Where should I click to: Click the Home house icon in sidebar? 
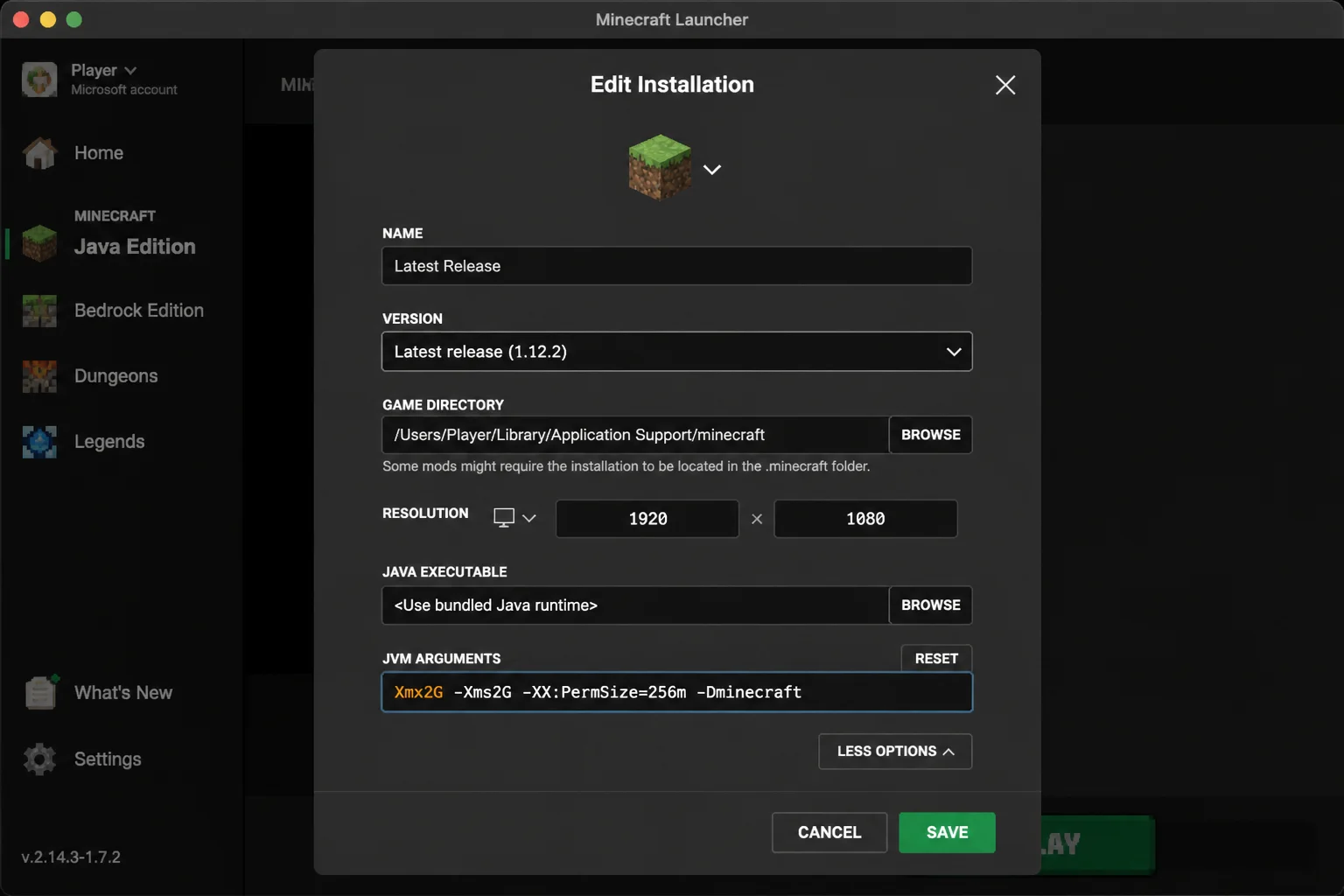[x=39, y=153]
